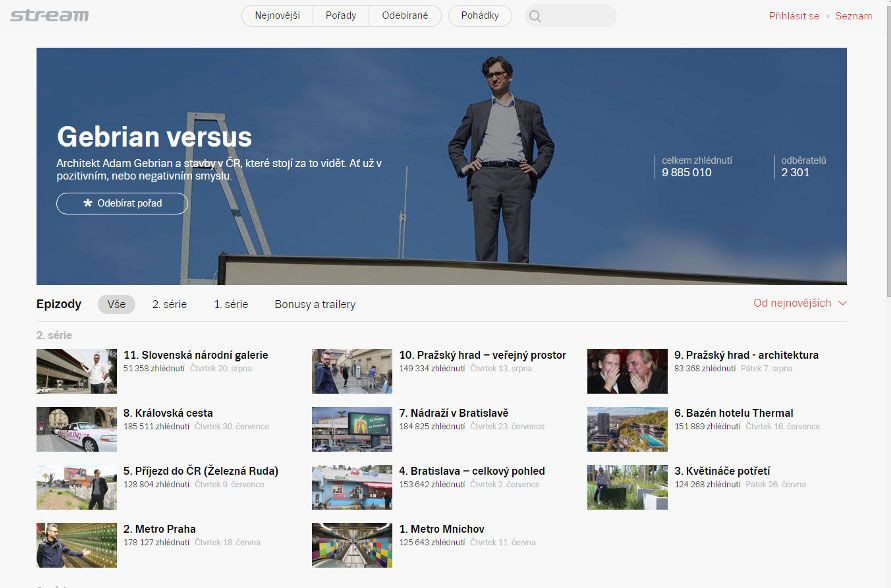The image size is (891, 588).
Task: Open the Nejnovější tab
Action: [x=277, y=16]
